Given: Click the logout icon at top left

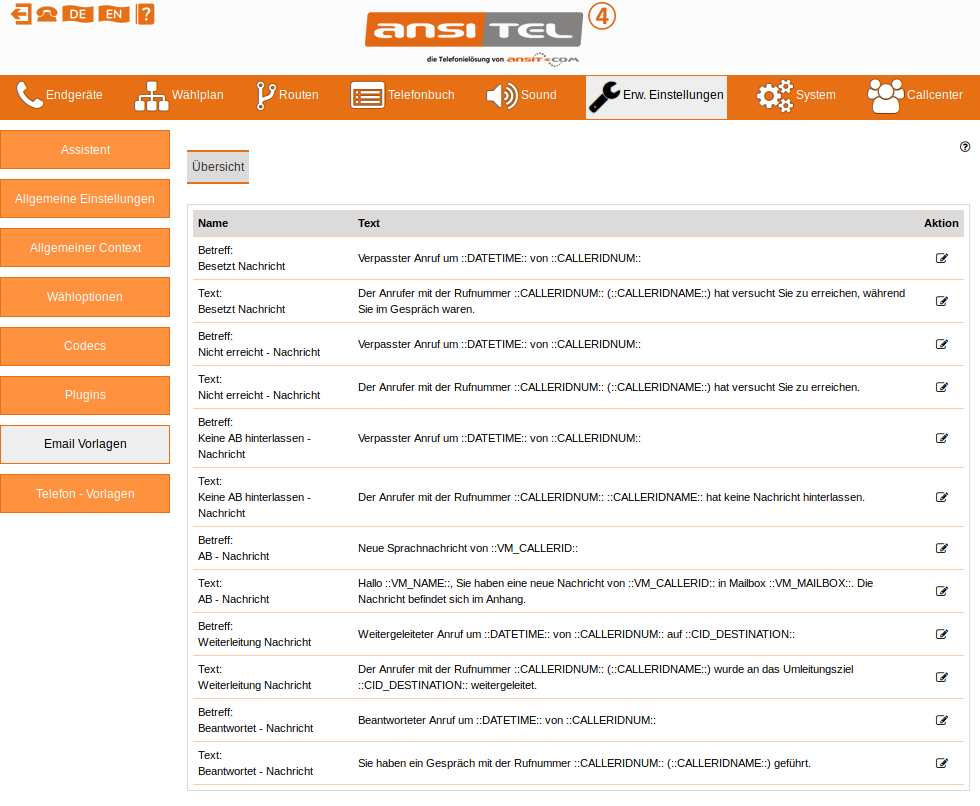Looking at the screenshot, I should tap(21, 14).
